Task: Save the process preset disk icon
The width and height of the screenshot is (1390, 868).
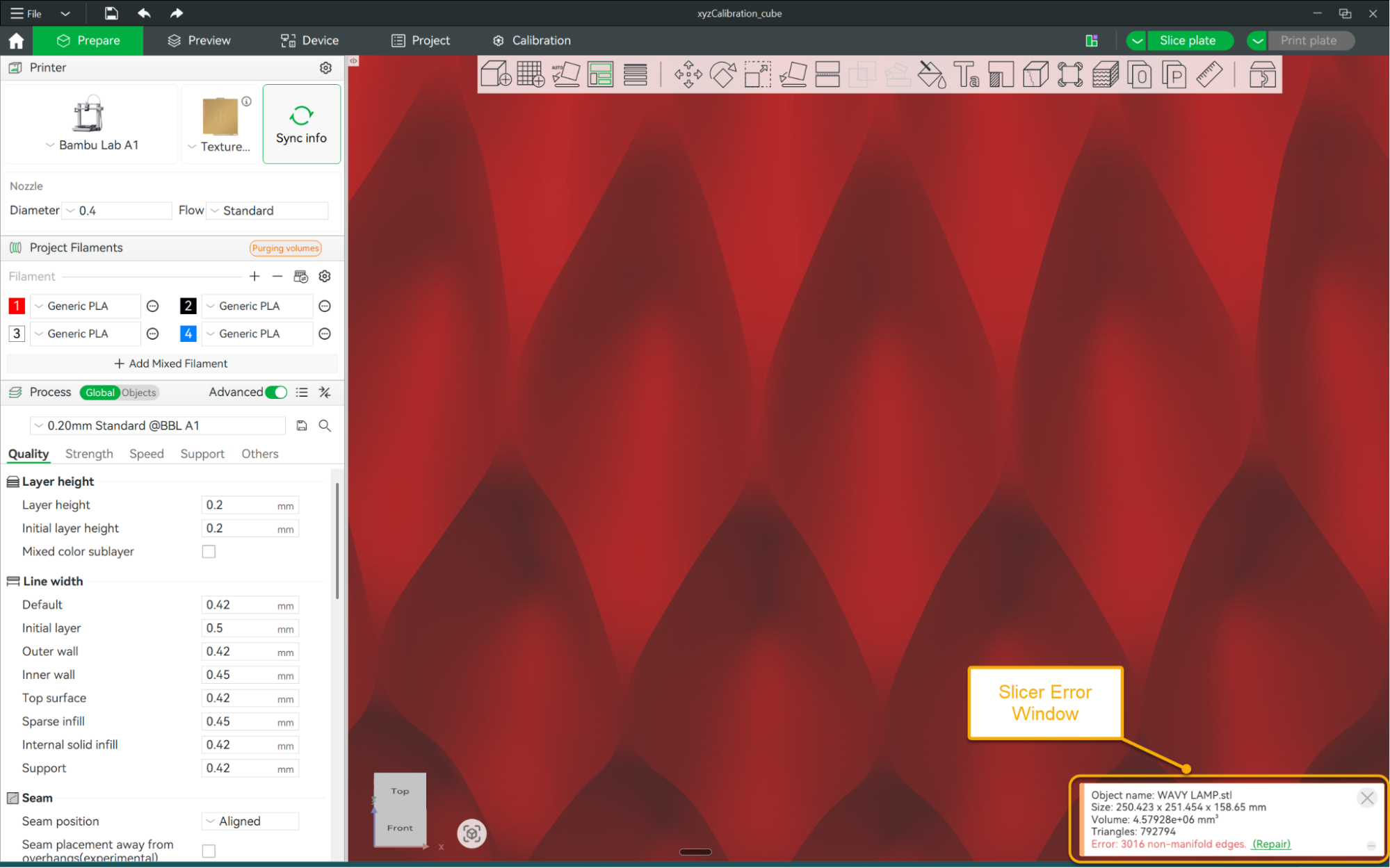Action: (x=302, y=425)
